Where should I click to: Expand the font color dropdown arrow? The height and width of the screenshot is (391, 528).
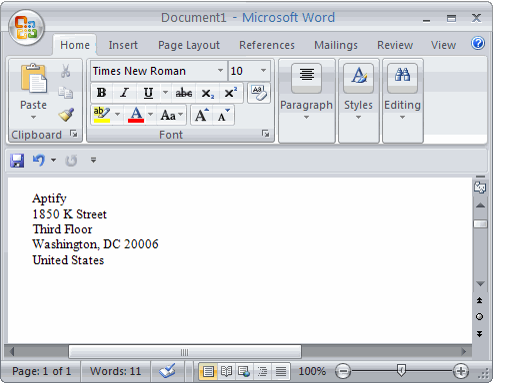pos(151,115)
